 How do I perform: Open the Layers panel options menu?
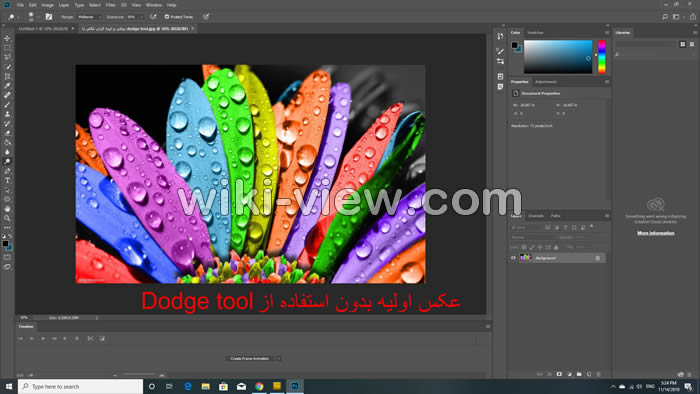(607, 216)
